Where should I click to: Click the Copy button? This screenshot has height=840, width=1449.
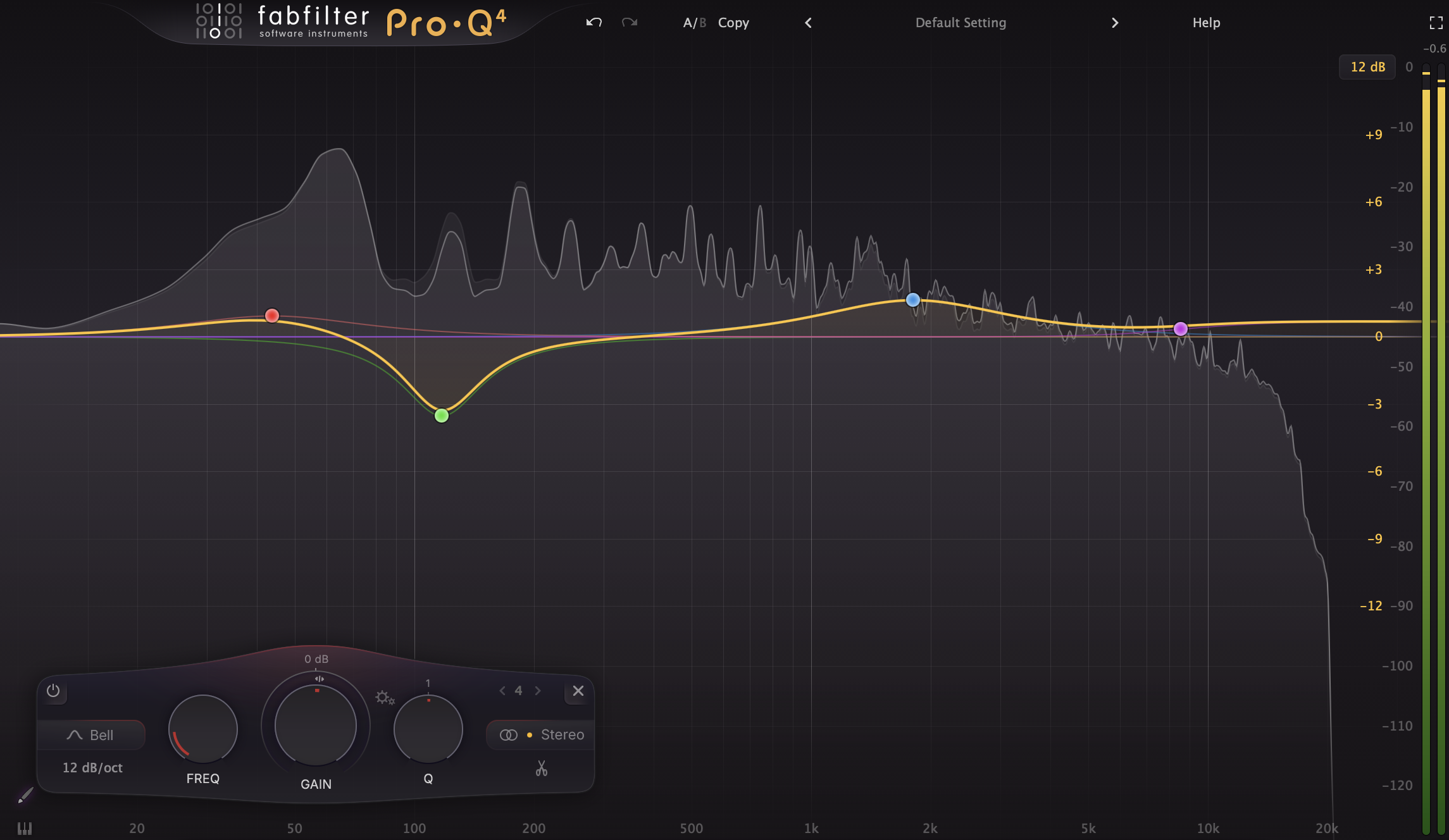pyautogui.click(x=733, y=23)
